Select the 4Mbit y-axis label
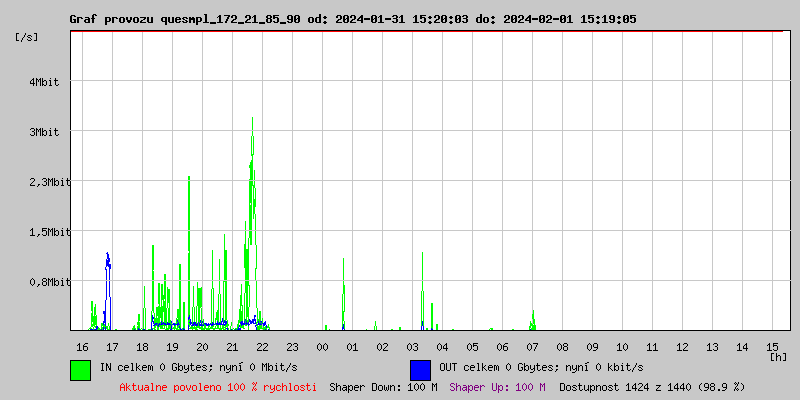 click(43, 82)
